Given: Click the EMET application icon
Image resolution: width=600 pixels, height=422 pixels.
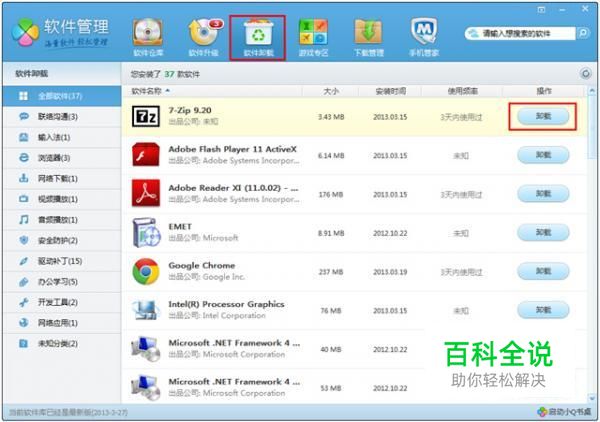Looking at the screenshot, I should tap(146, 232).
